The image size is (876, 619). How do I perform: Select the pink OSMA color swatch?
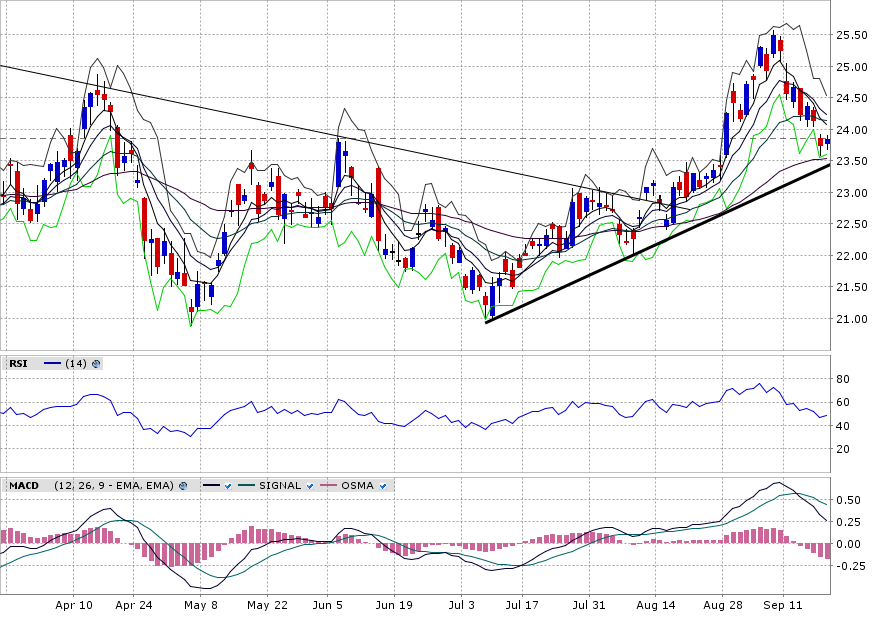pyautogui.click(x=328, y=486)
